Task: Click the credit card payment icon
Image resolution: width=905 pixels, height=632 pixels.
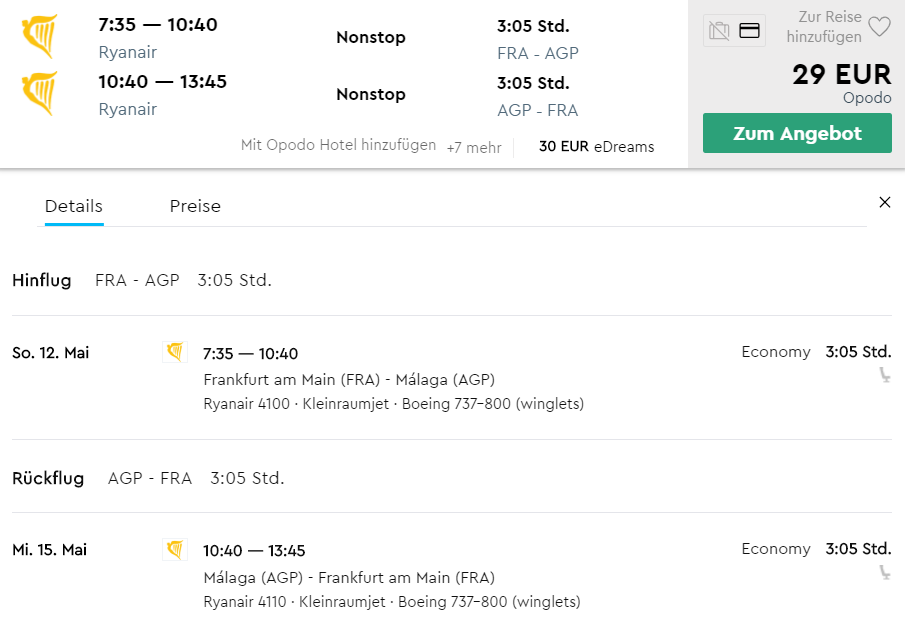Action: tap(747, 31)
